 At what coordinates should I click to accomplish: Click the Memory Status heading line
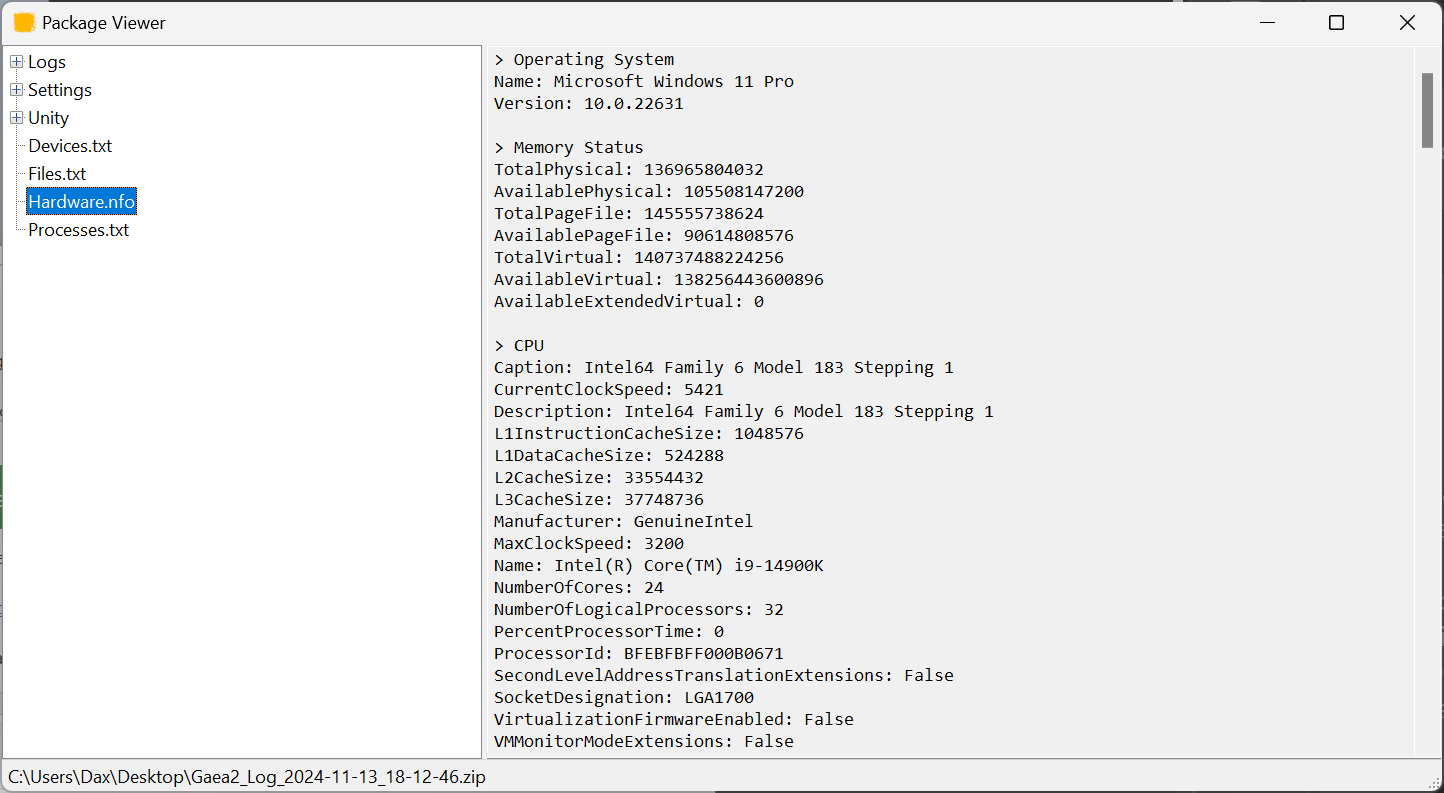coord(569,148)
